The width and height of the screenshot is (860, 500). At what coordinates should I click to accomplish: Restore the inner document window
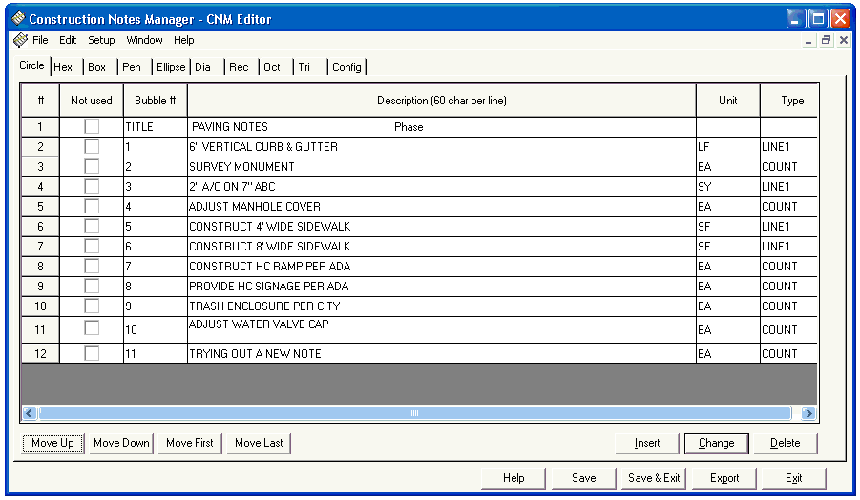[x=827, y=41]
